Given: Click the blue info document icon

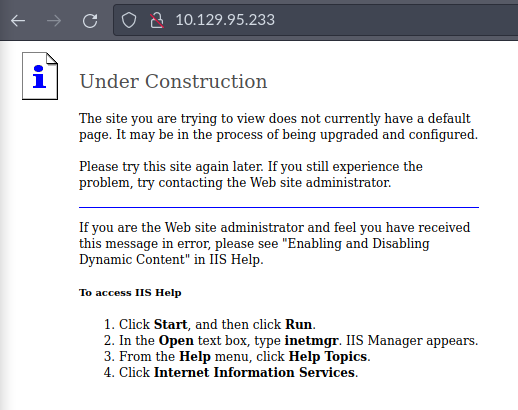Looking at the screenshot, I should [40, 76].
